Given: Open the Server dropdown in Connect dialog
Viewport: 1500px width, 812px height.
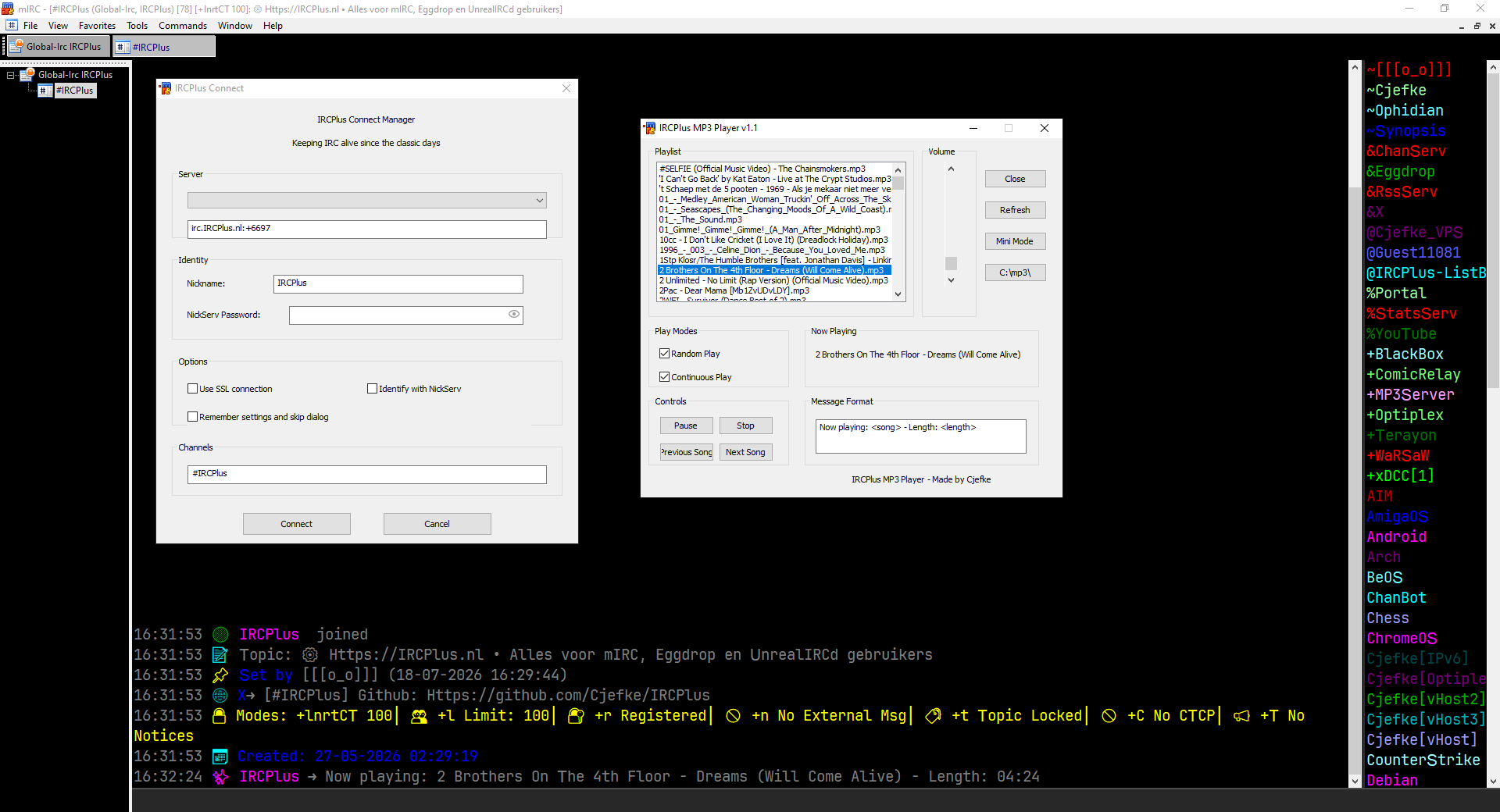Looking at the screenshot, I should pyautogui.click(x=367, y=201).
